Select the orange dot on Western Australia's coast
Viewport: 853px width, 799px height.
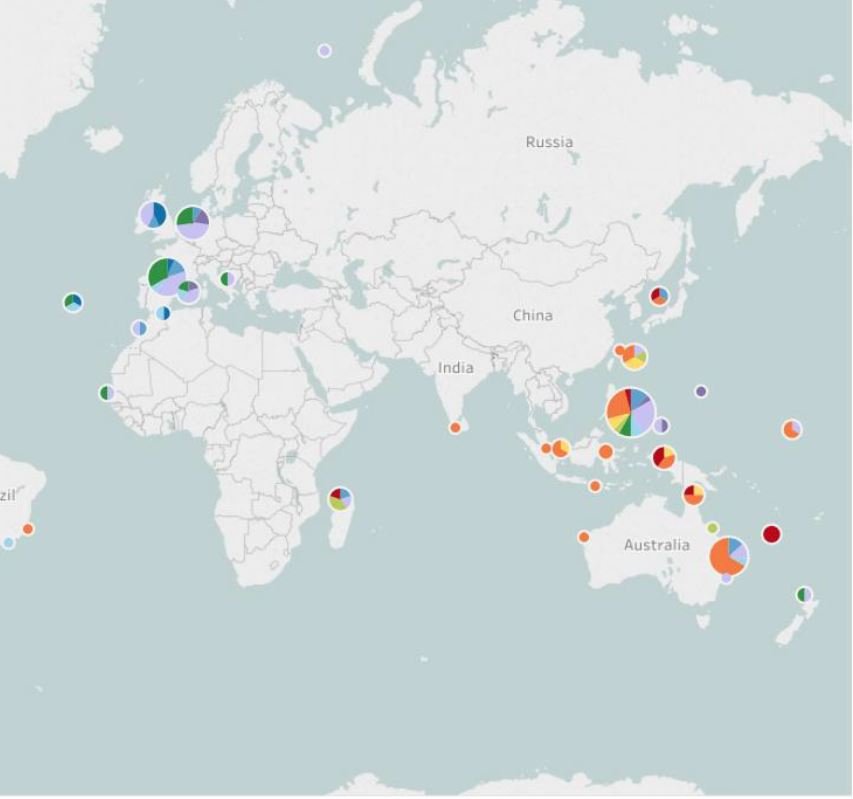pos(584,537)
